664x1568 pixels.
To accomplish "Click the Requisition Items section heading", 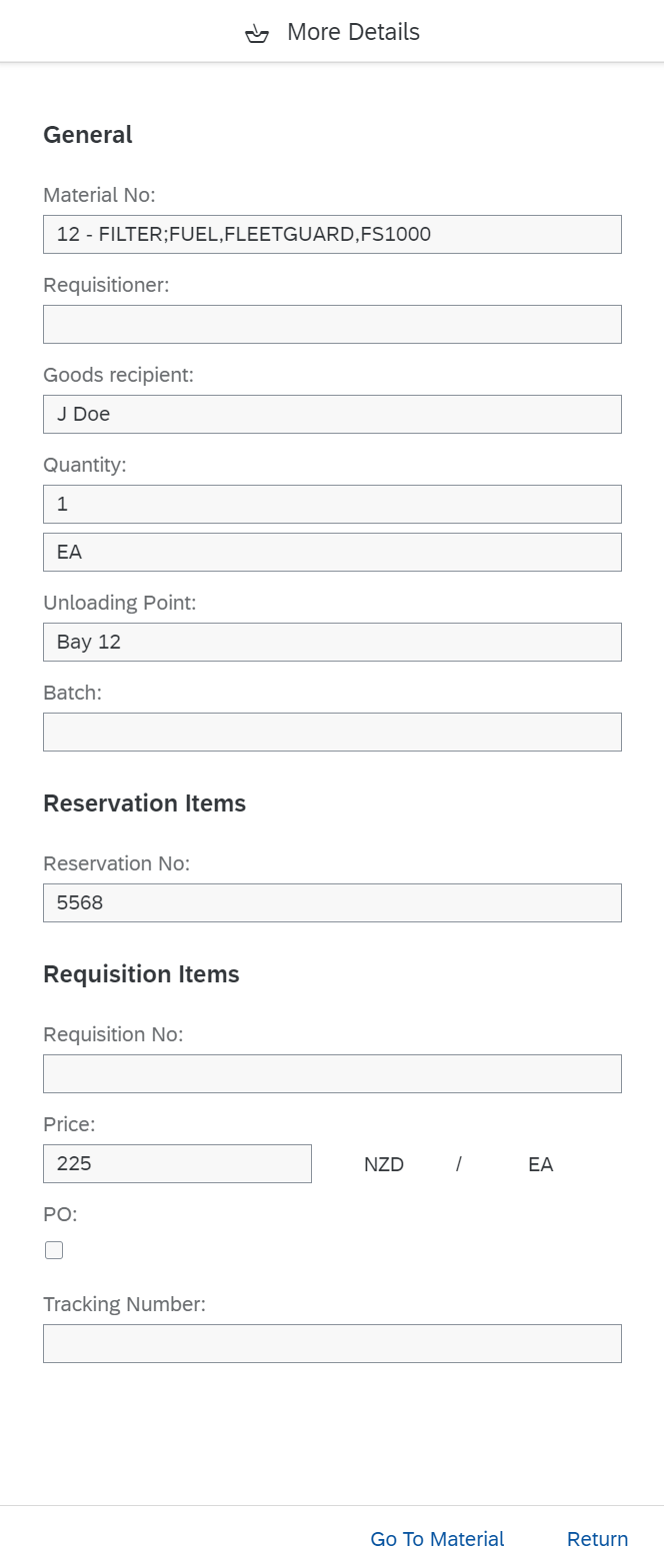I will 141,974.
